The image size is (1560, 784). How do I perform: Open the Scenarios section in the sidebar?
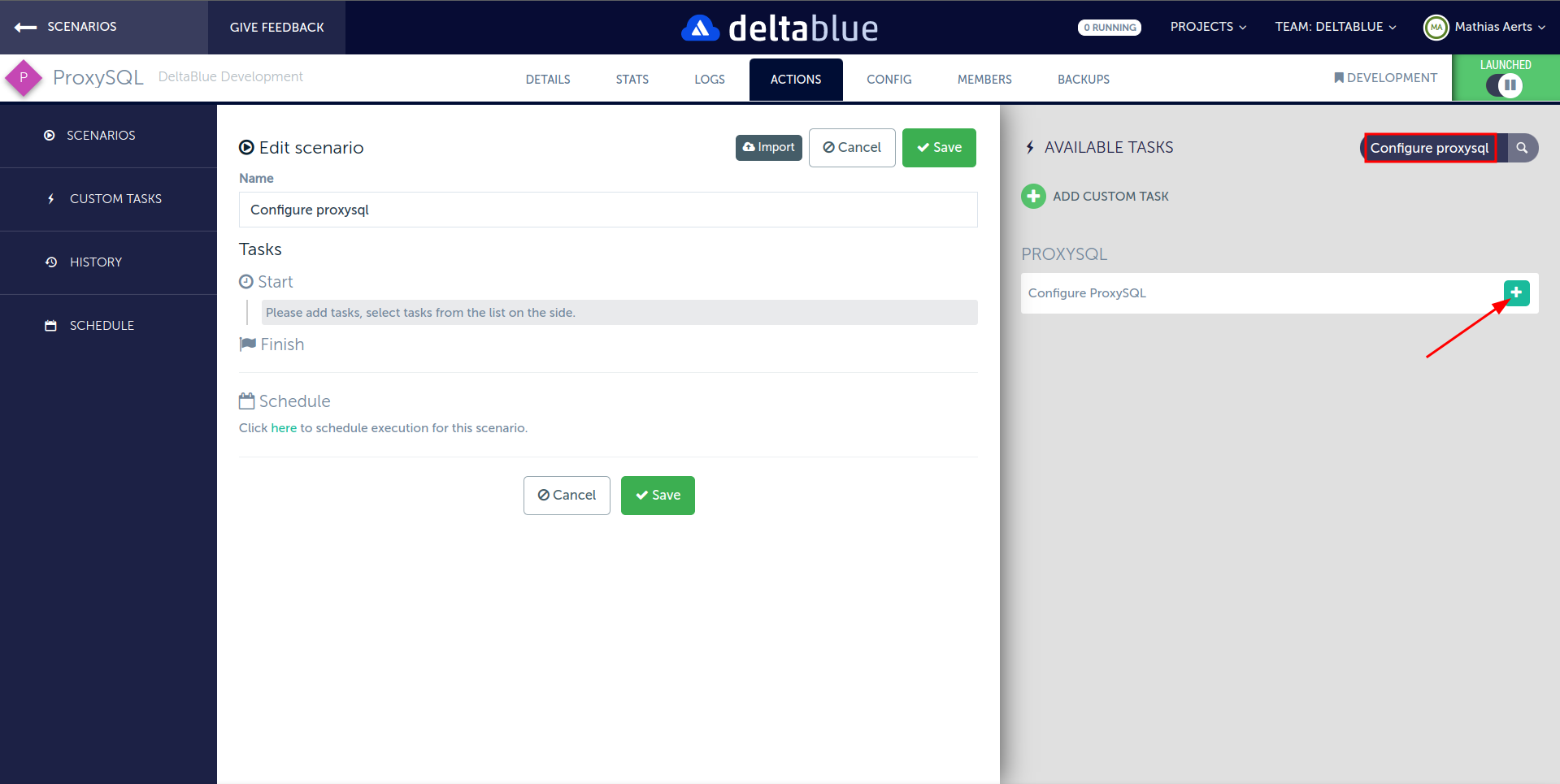101,135
